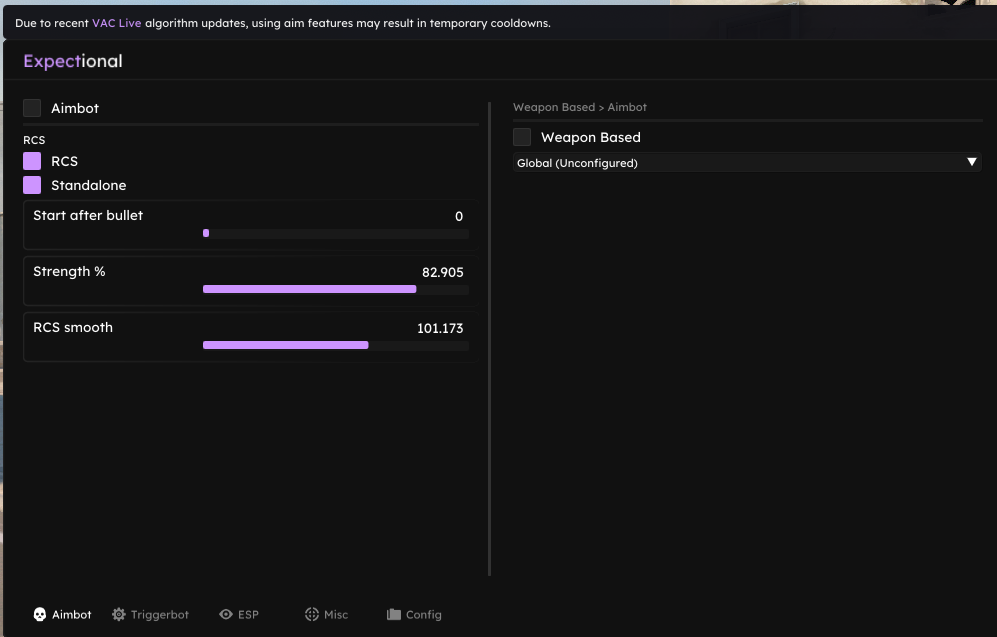Enable the Aimbot checkbox
Screen dimensions: 997x637
pyautogui.click(x=32, y=108)
